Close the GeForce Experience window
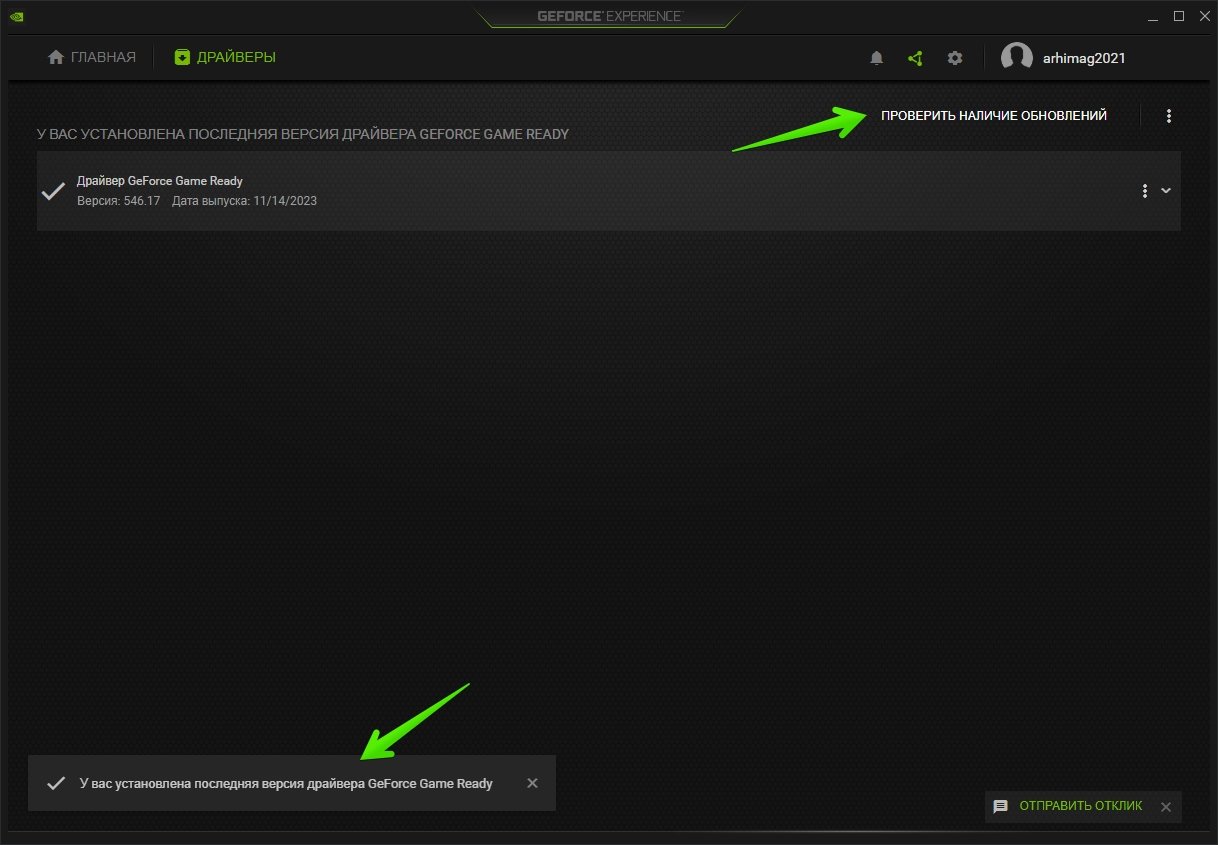This screenshot has width=1218, height=845. pyautogui.click(x=1203, y=16)
